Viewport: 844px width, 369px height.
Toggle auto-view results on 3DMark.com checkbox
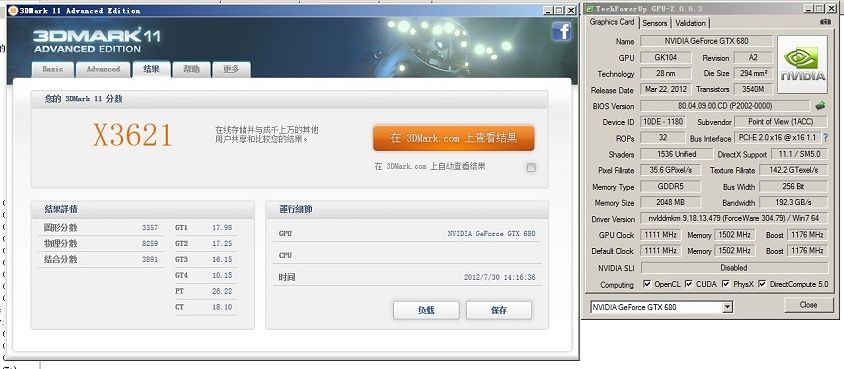pos(531,167)
